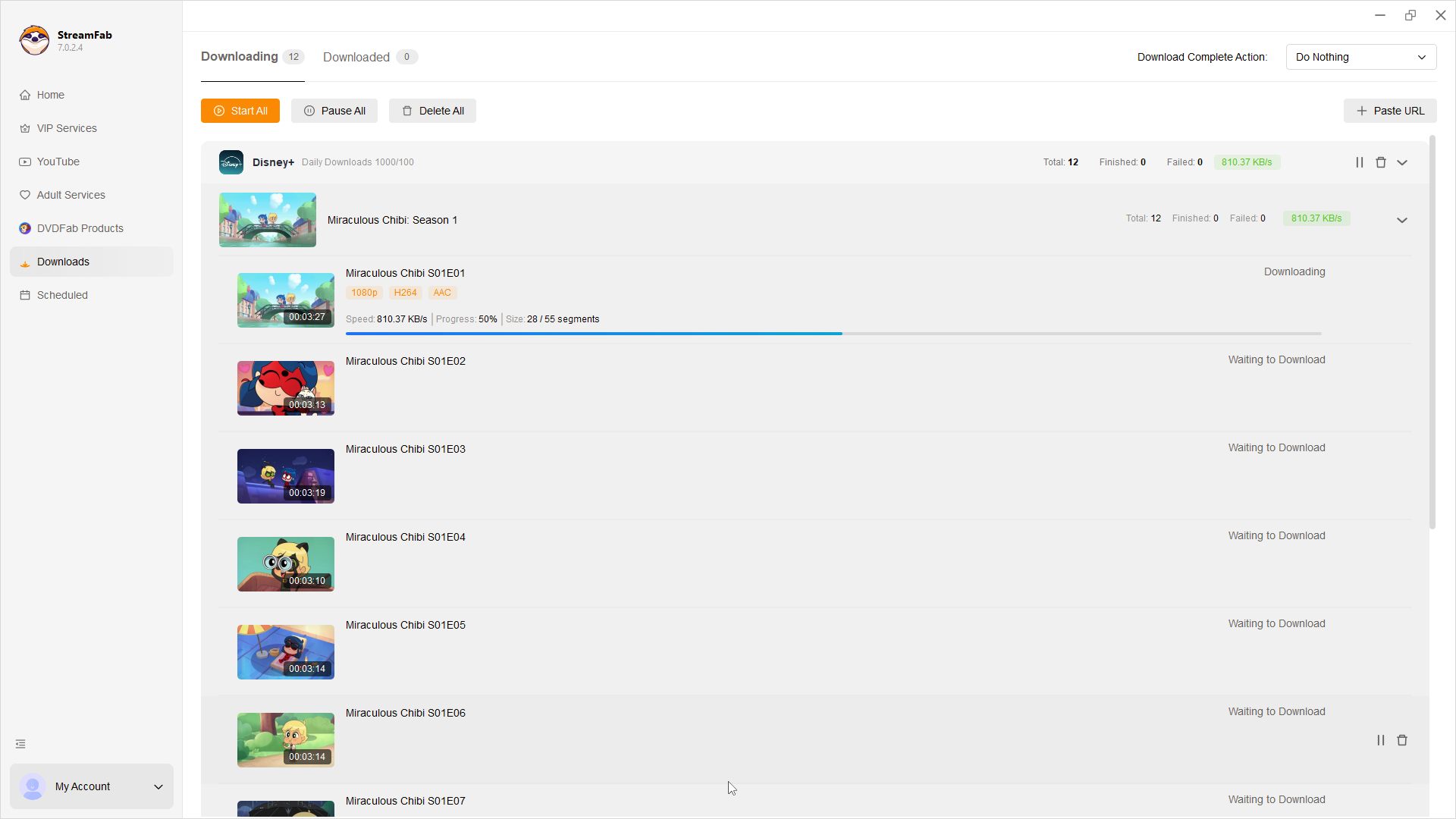The image size is (1456, 819).
Task: Click the AAC audio tag
Action: [x=442, y=293]
